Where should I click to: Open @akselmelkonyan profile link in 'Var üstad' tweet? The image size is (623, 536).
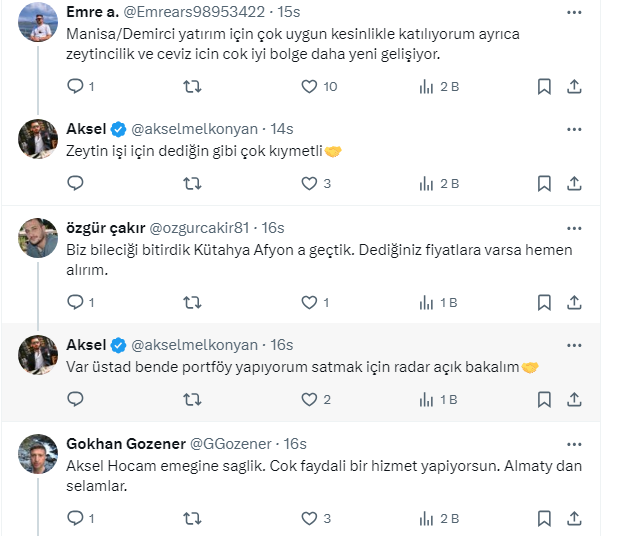coord(195,344)
